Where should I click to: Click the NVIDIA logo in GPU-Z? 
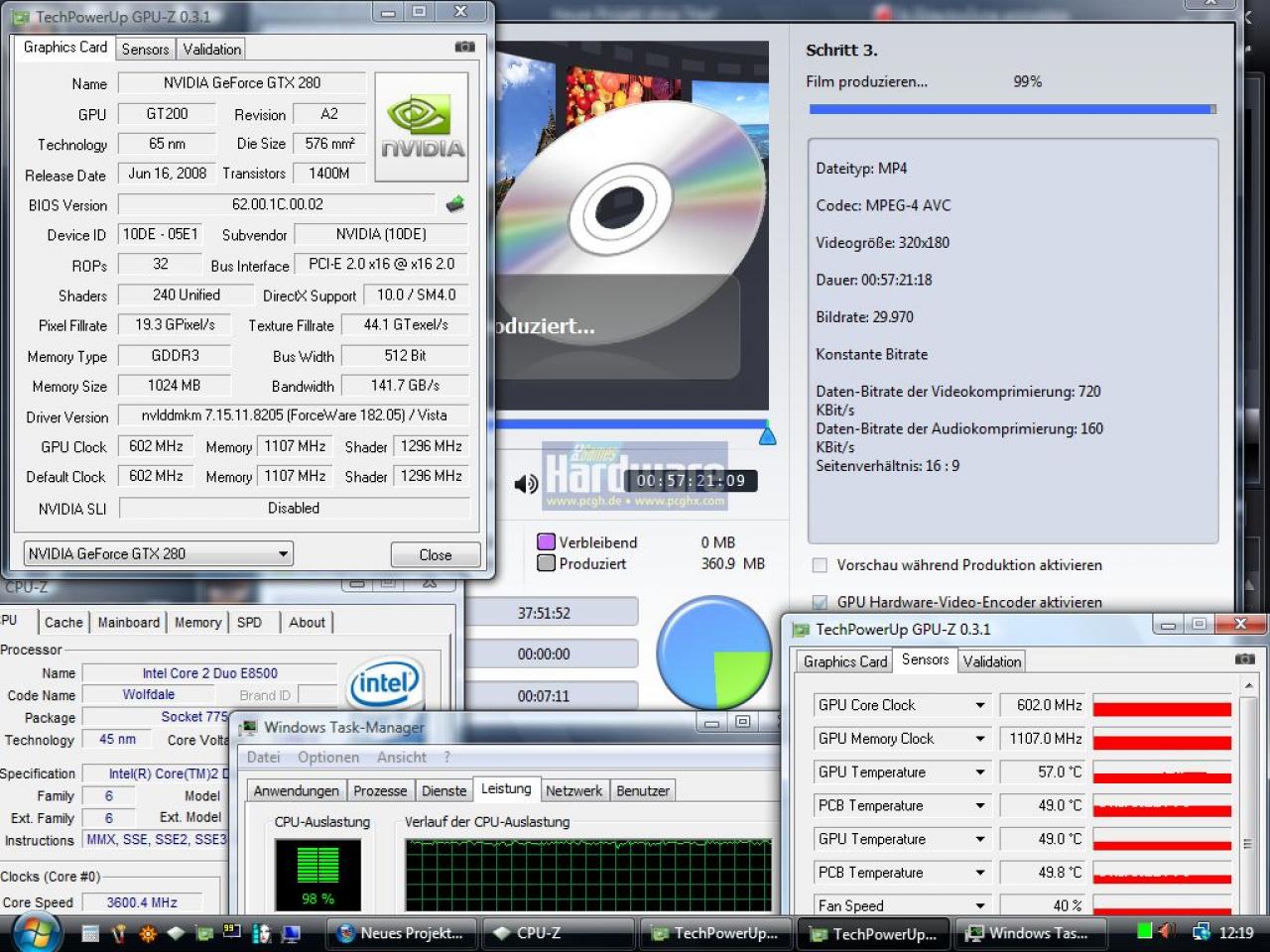(x=422, y=127)
